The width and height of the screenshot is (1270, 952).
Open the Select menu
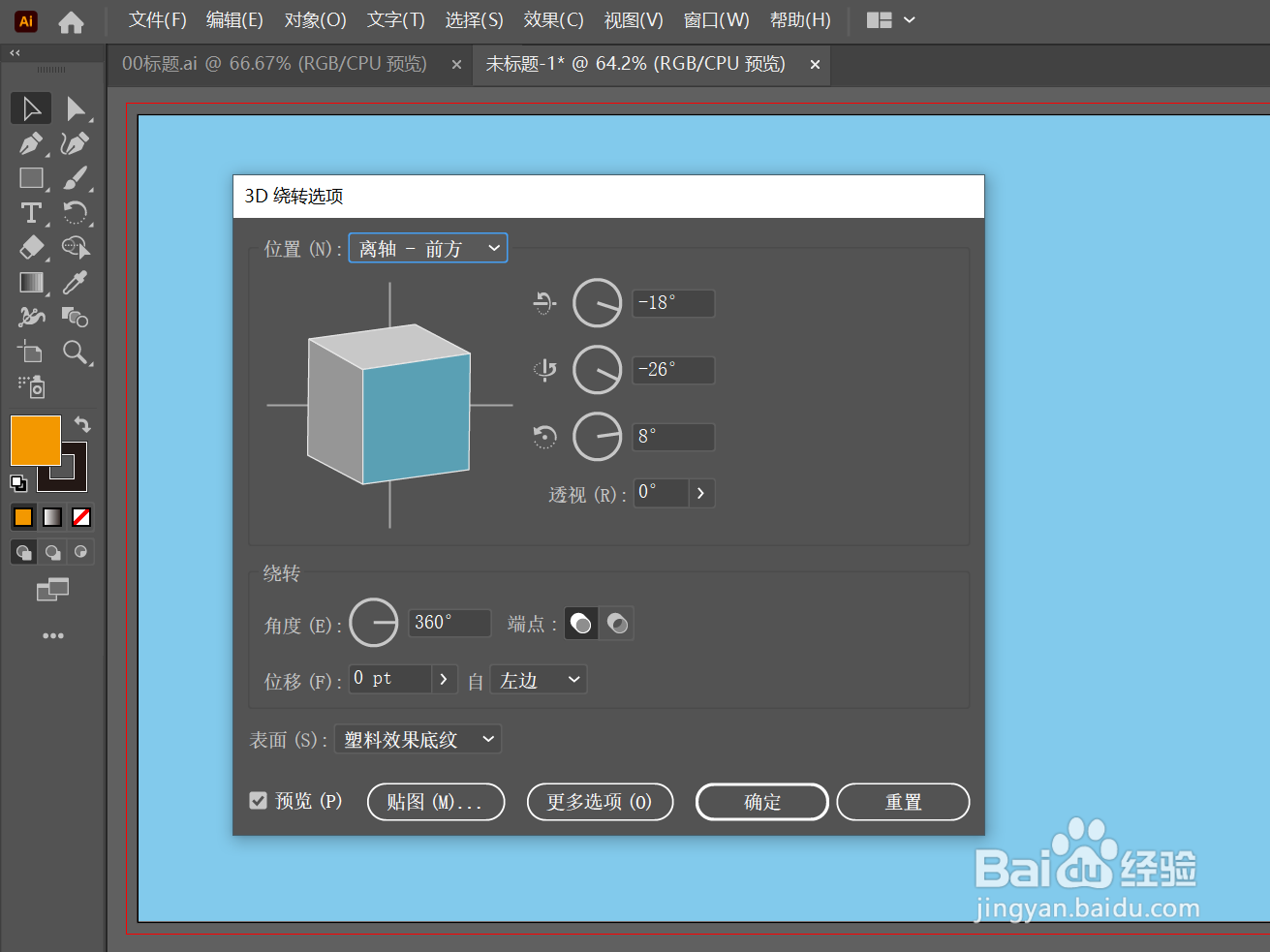pos(475,20)
